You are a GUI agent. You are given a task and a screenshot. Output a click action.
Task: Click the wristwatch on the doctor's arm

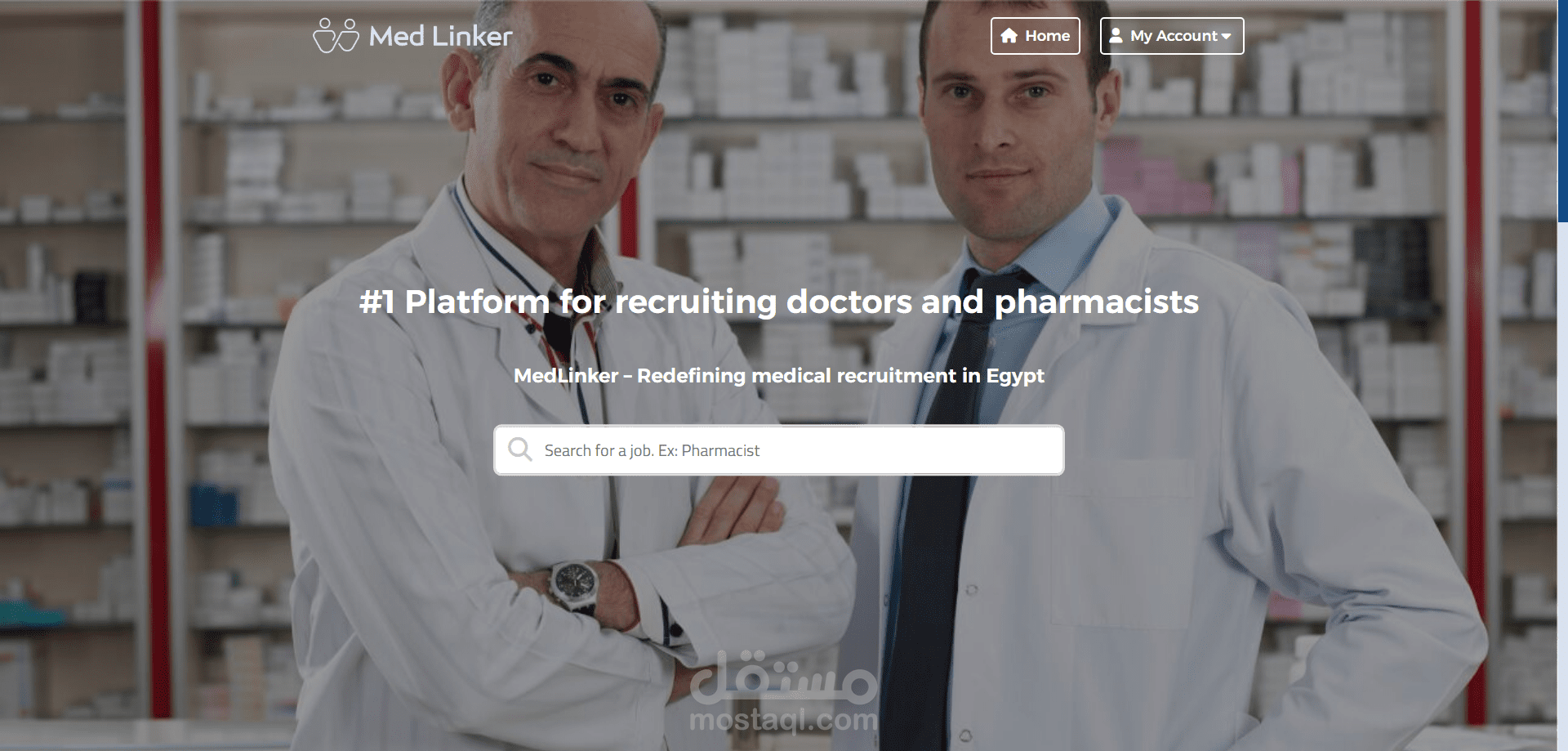(x=574, y=584)
